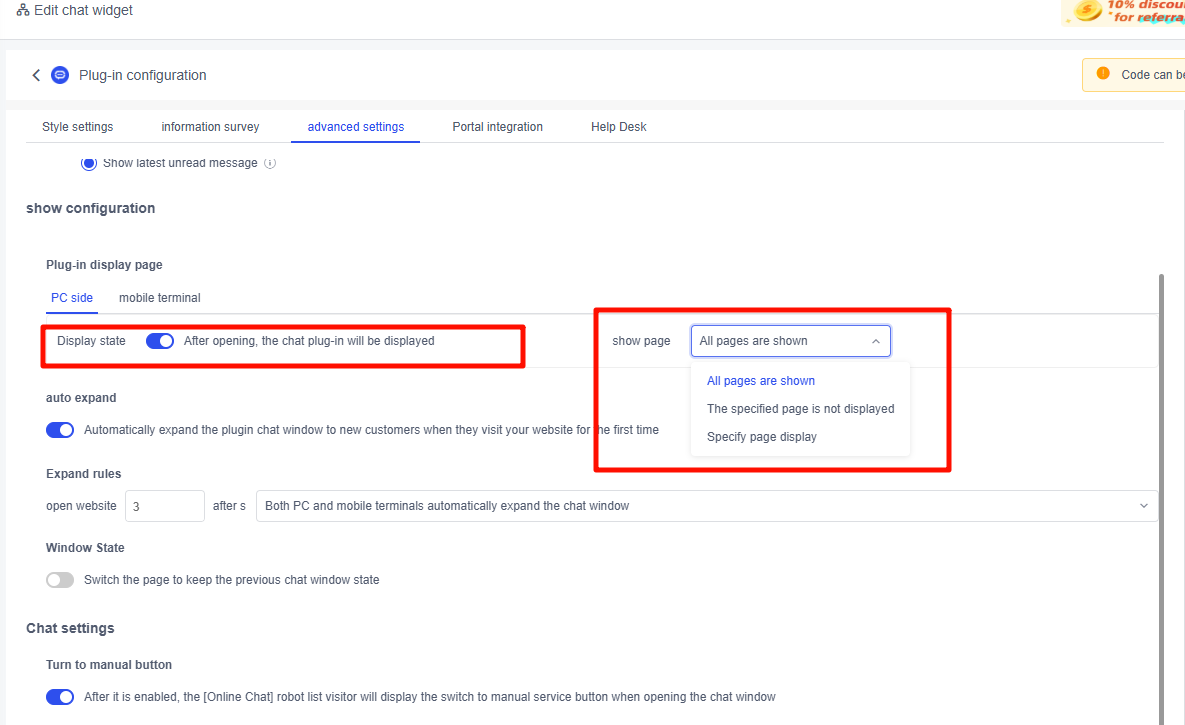Screen dimensions: 1185x725
Task: Open the Portal integration tab
Action: [x=497, y=127]
